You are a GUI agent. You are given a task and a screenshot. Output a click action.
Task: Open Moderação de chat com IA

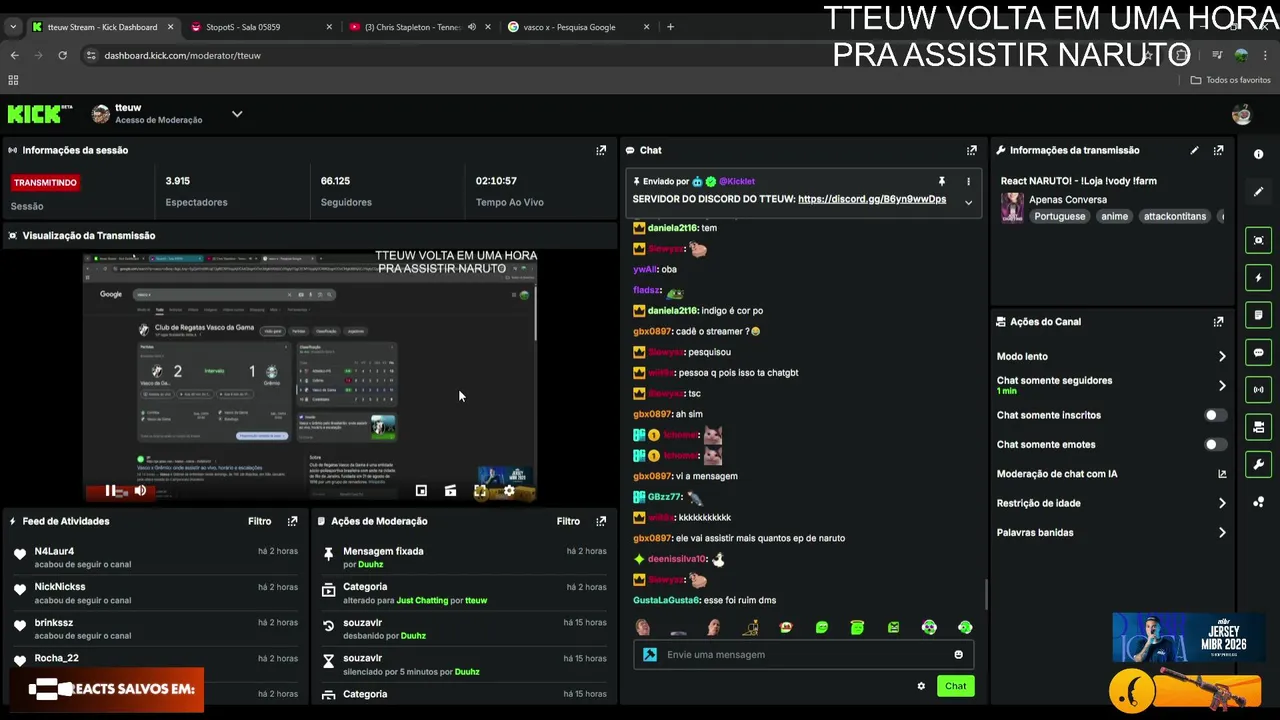1111,474
